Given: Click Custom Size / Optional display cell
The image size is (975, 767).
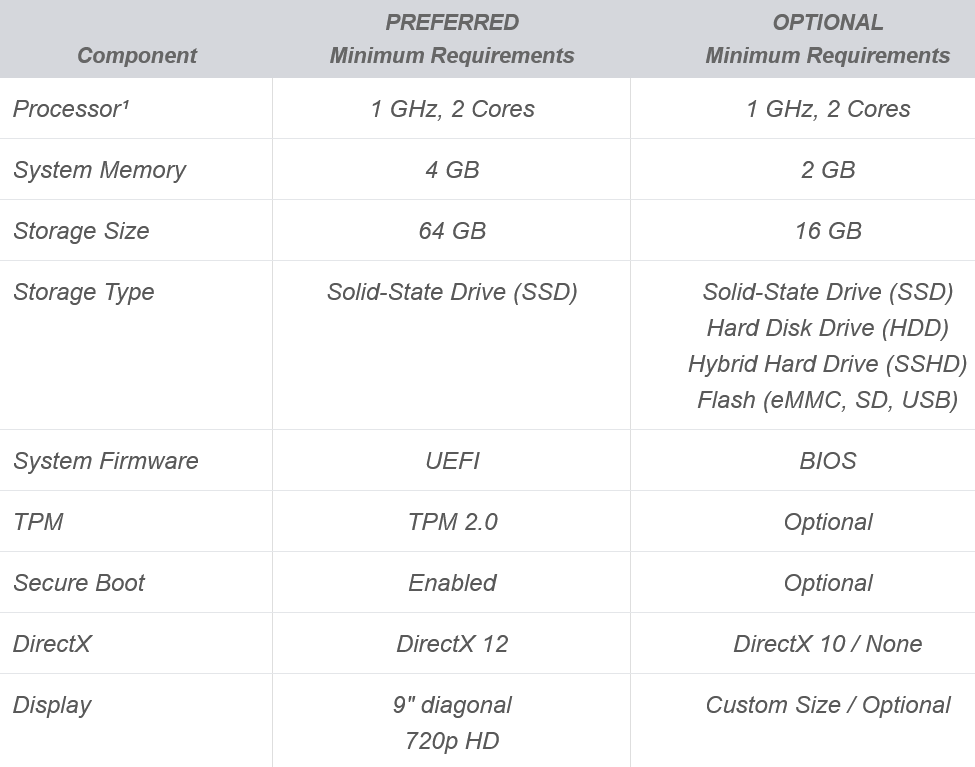Looking at the screenshot, I should pyautogui.click(x=828, y=705).
